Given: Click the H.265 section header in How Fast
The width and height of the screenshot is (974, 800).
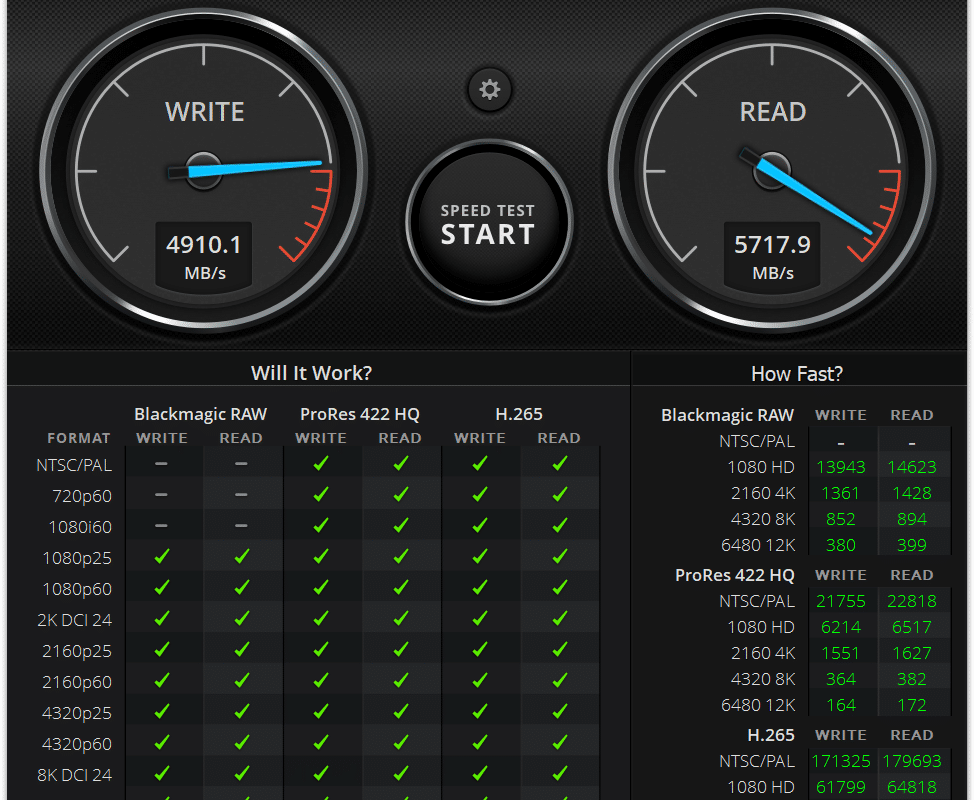Looking at the screenshot, I should point(771,735).
